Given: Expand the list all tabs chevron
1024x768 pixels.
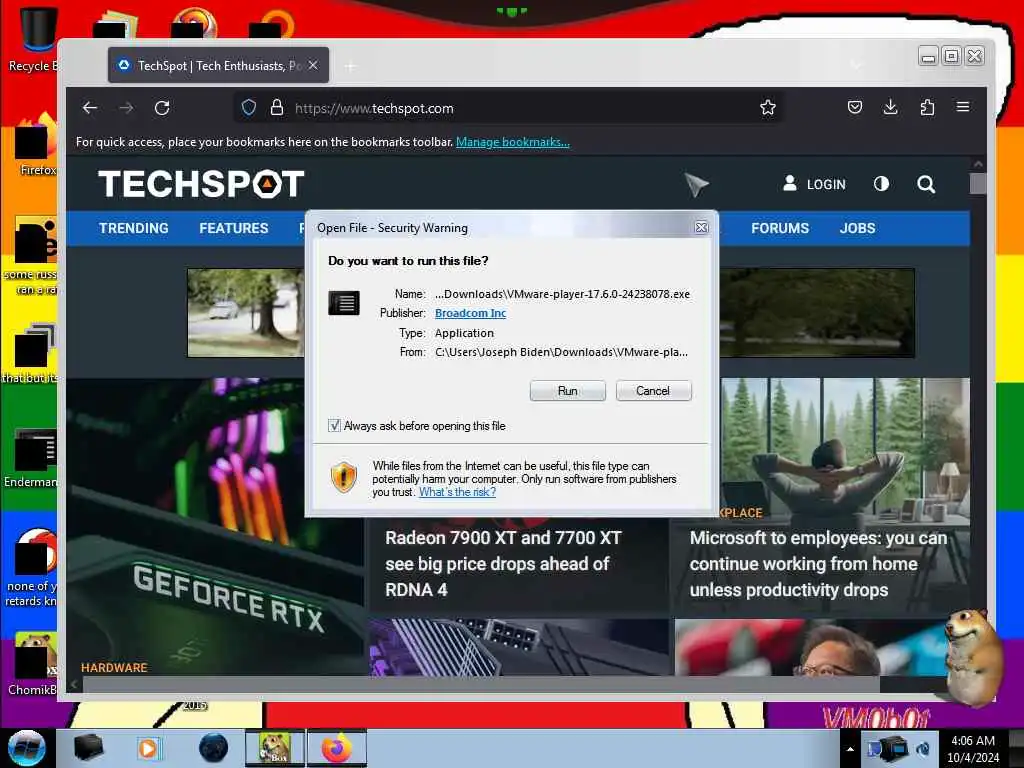Looking at the screenshot, I should click(x=856, y=65).
